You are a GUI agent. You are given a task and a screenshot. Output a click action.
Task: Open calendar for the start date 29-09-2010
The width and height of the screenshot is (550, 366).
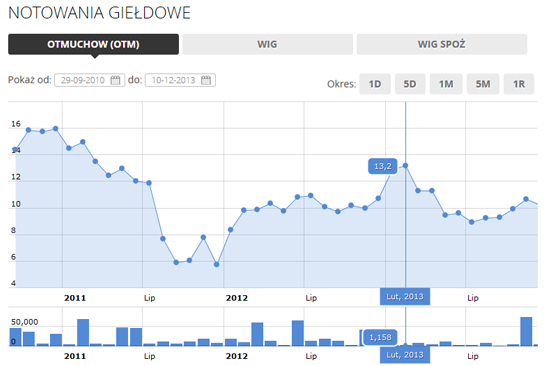coord(115,80)
